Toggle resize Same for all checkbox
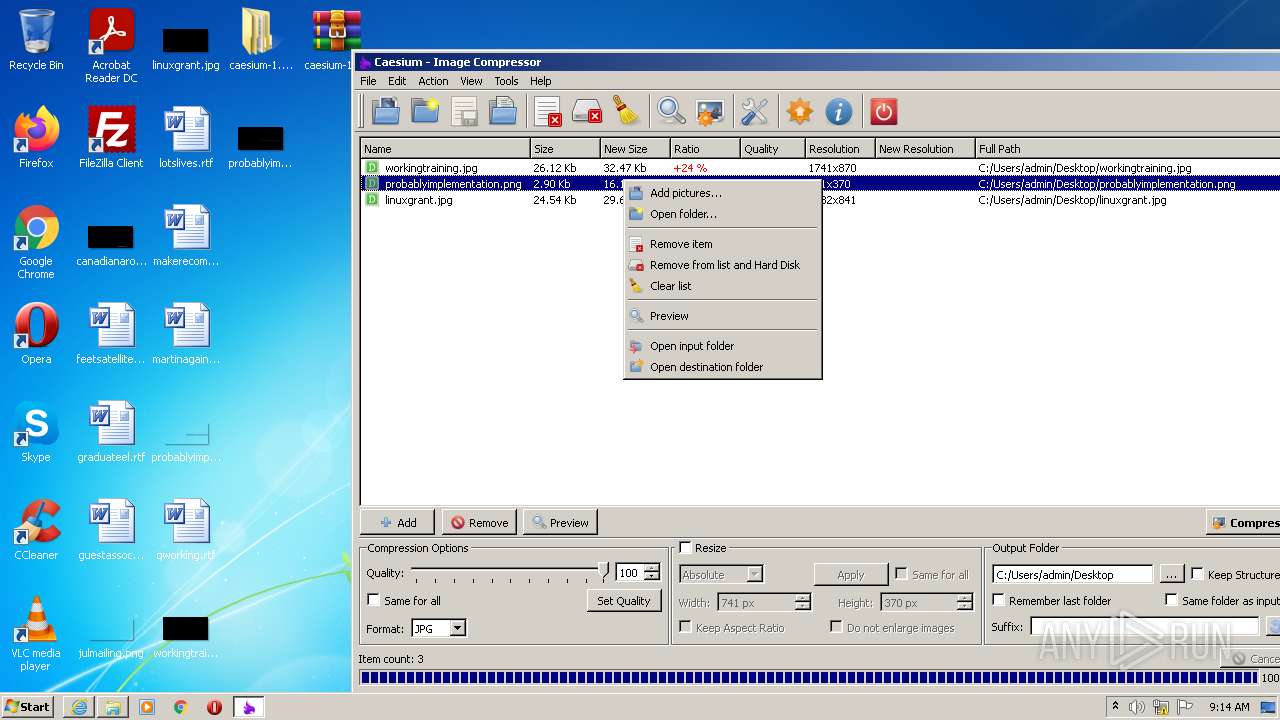 tap(901, 574)
